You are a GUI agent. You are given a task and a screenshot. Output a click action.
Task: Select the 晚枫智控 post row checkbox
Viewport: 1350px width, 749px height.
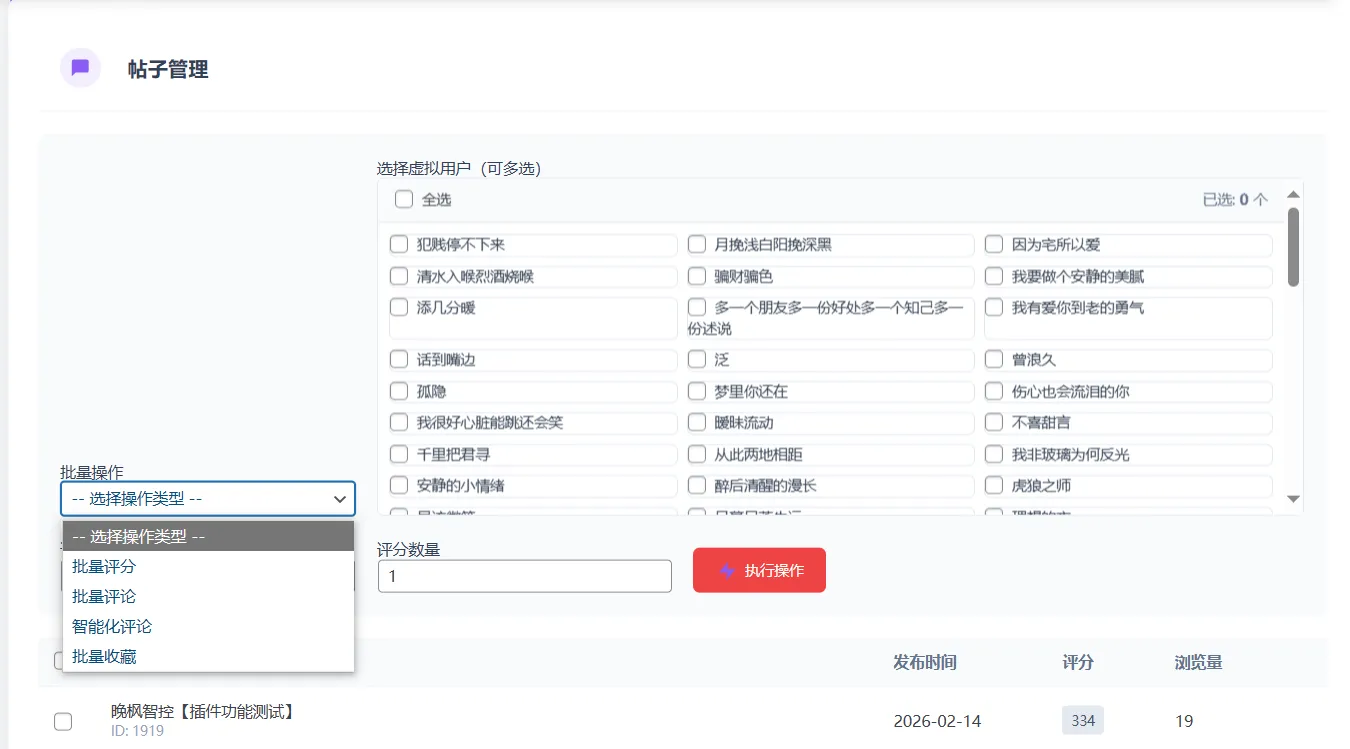click(64, 720)
